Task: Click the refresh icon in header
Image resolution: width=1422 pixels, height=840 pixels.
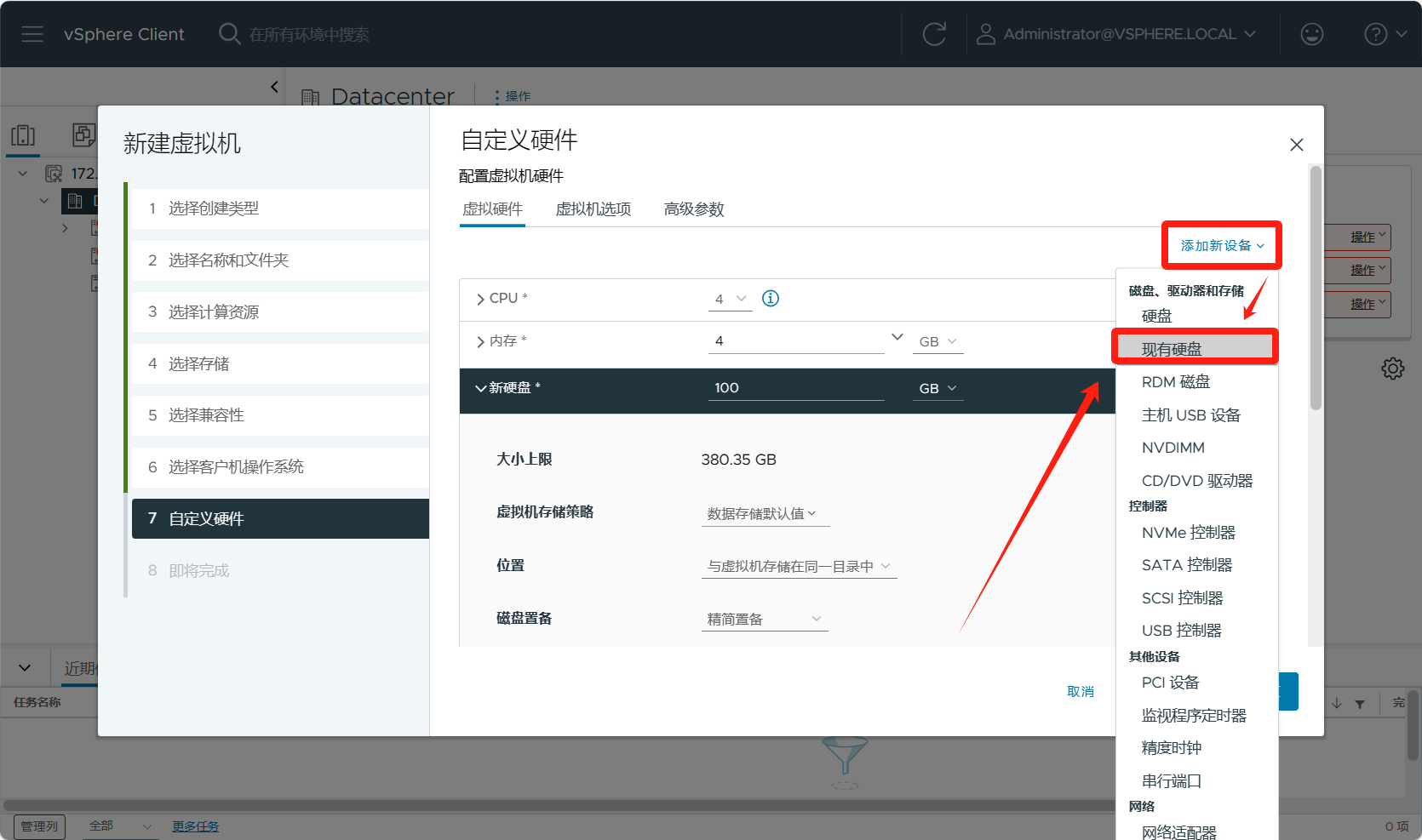Action: (x=934, y=34)
